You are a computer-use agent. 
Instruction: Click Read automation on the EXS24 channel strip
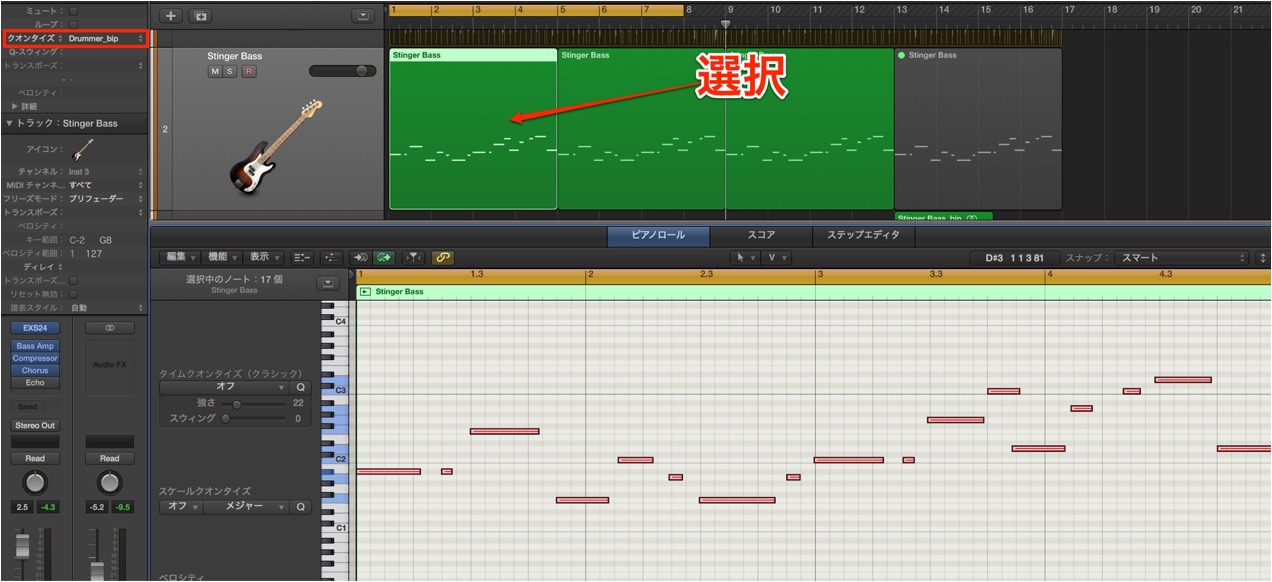click(35, 459)
